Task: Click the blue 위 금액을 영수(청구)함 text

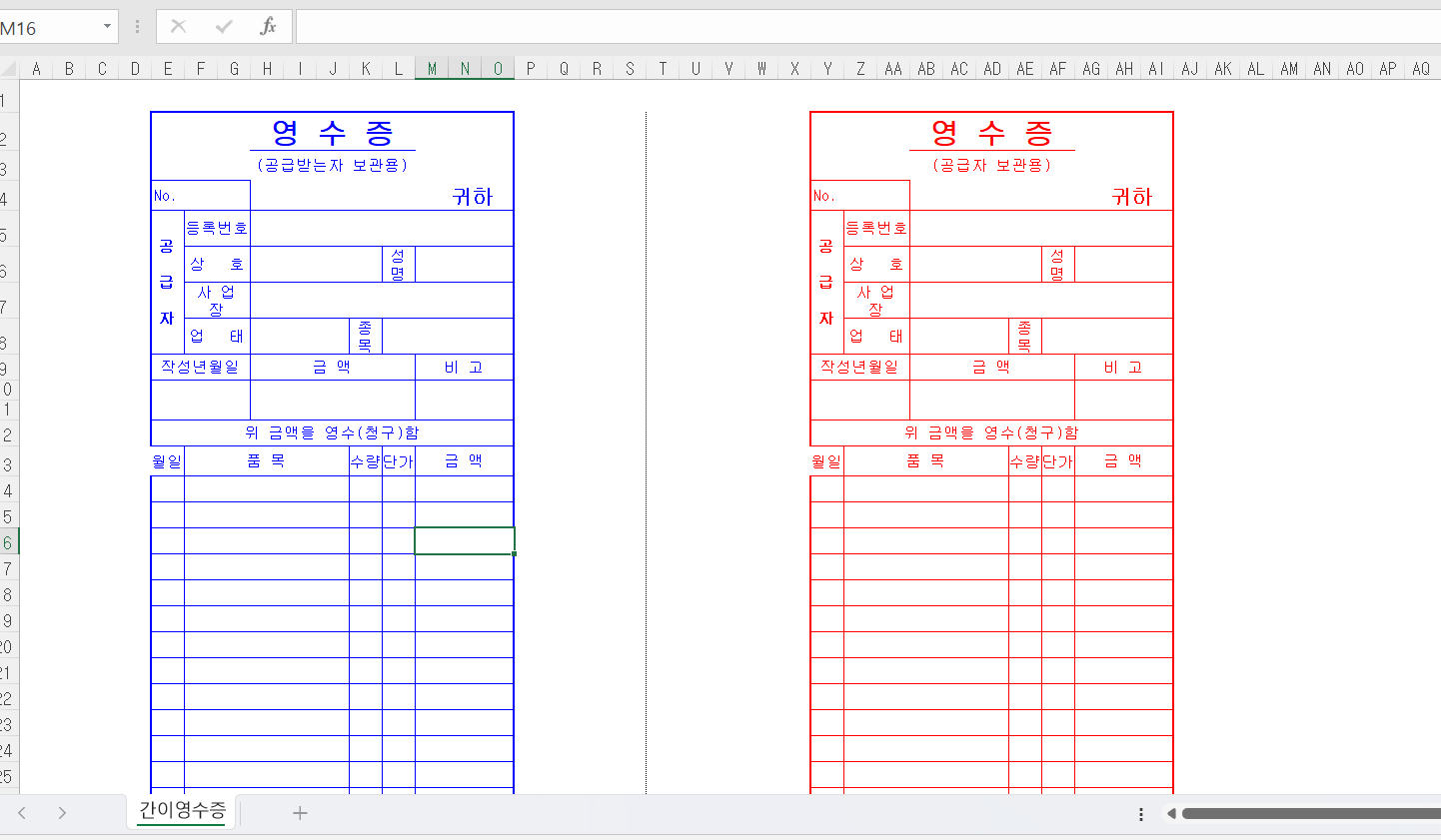Action: click(332, 432)
